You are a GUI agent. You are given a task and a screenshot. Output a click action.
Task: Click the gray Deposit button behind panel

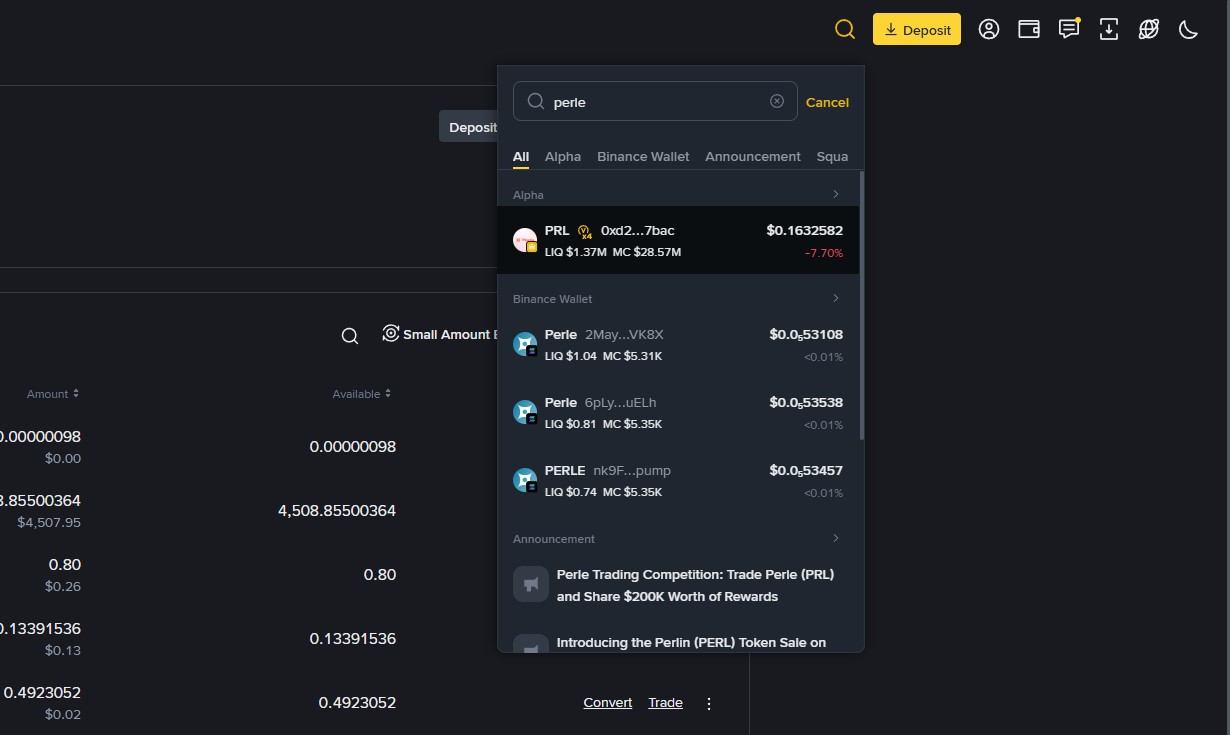(469, 127)
